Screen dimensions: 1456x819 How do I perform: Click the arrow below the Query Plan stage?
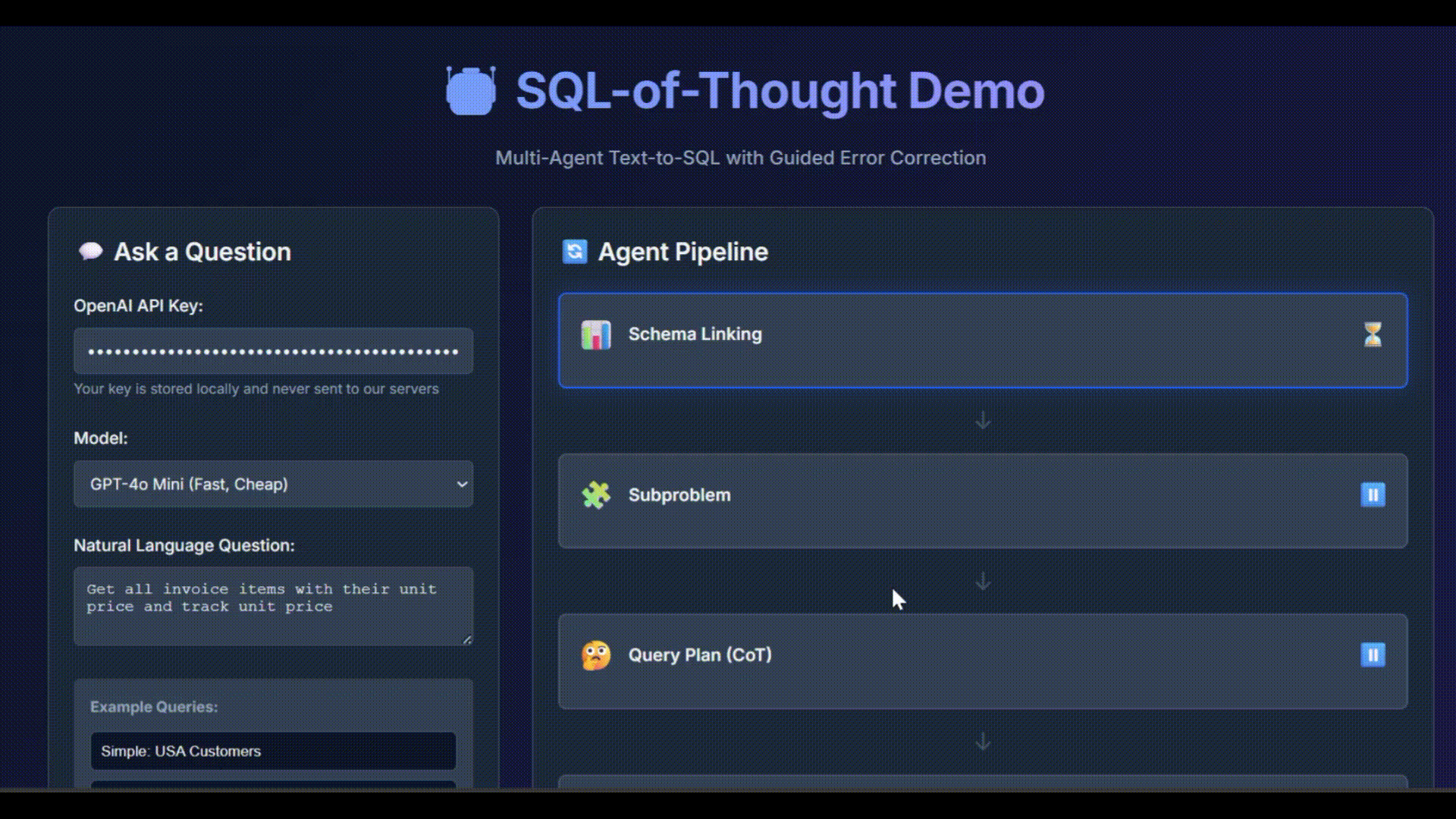(983, 742)
